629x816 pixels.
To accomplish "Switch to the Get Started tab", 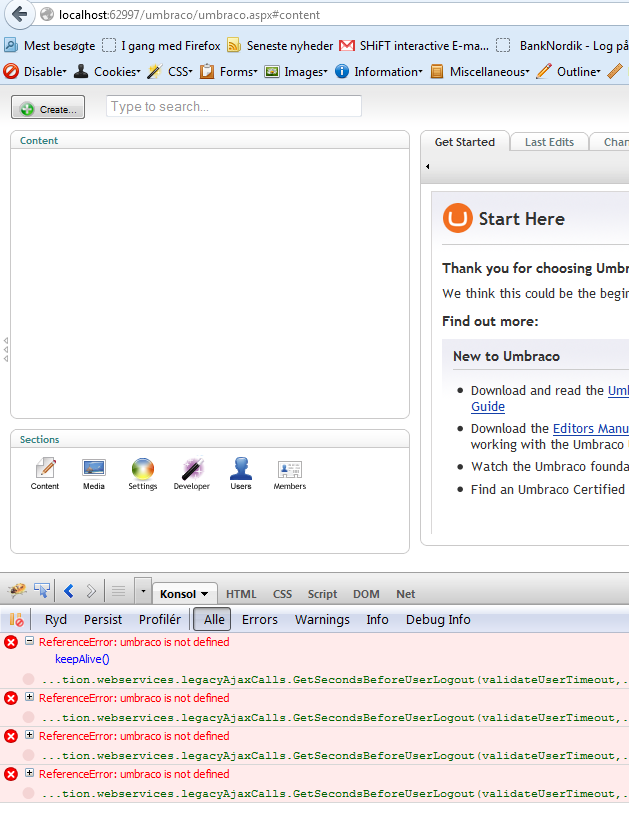I will pos(465,142).
